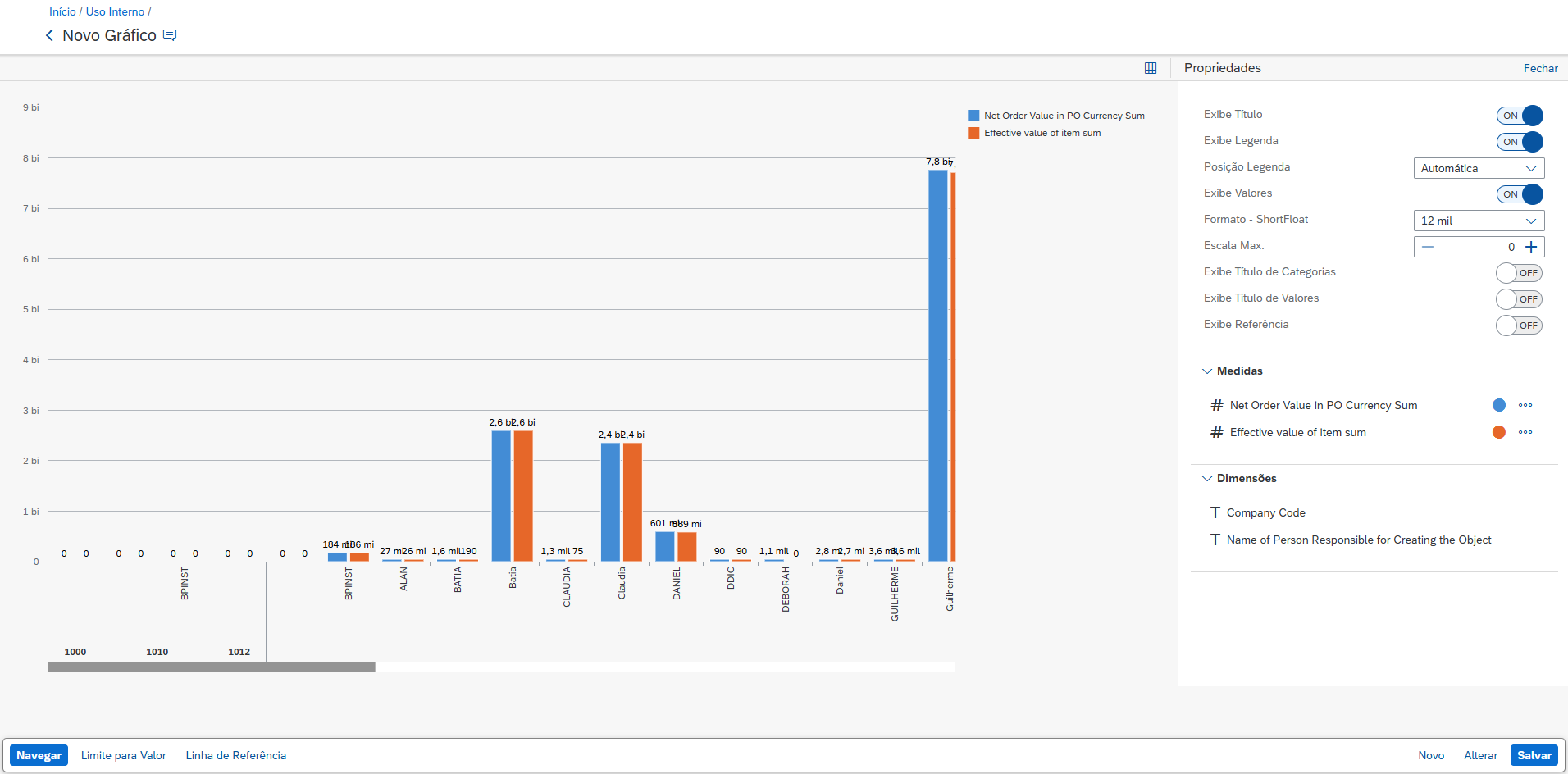
Task: Disable the Exibe Título switch
Action: (x=1519, y=116)
